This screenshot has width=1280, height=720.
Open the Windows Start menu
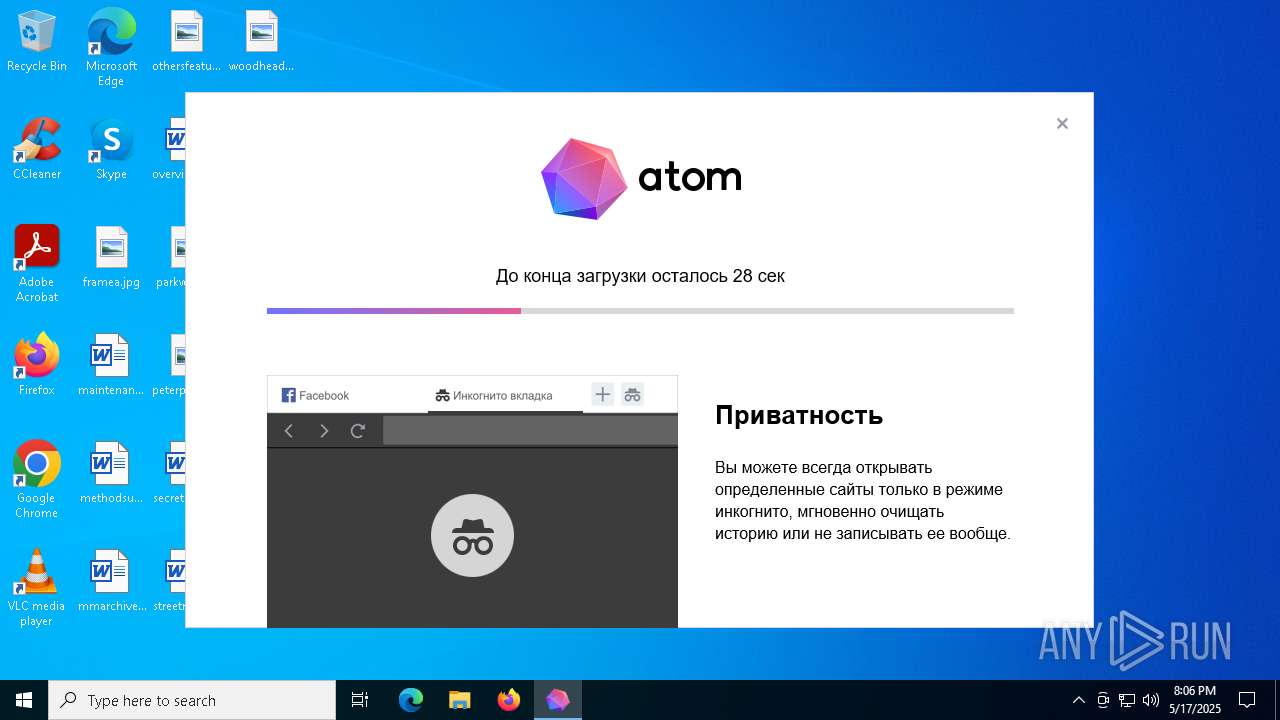pyautogui.click(x=24, y=700)
